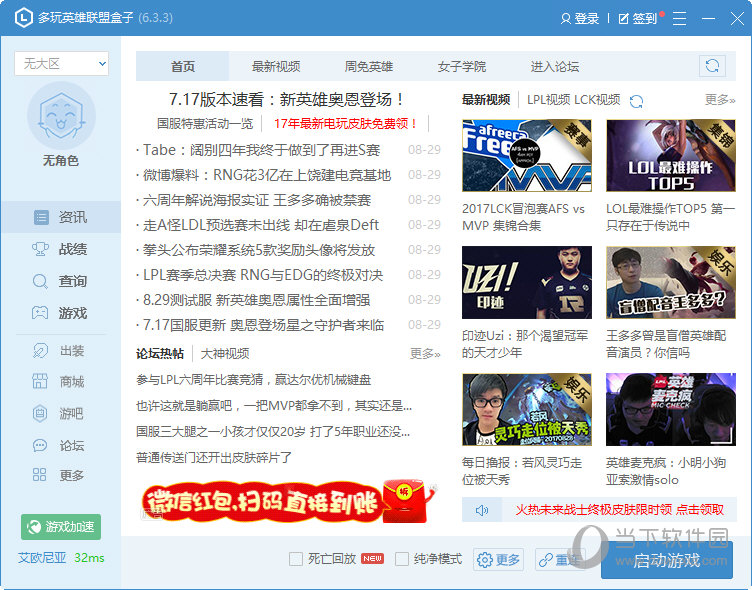Switch to the 首页 tab
Image resolution: width=752 pixels, height=590 pixels.
coord(183,66)
